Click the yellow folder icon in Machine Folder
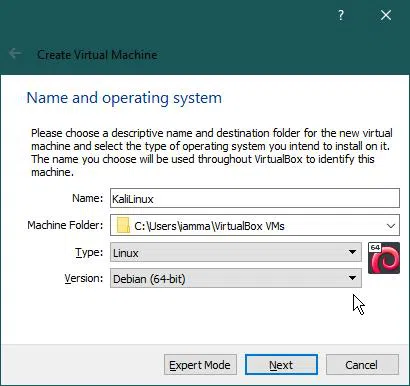 (123, 225)
